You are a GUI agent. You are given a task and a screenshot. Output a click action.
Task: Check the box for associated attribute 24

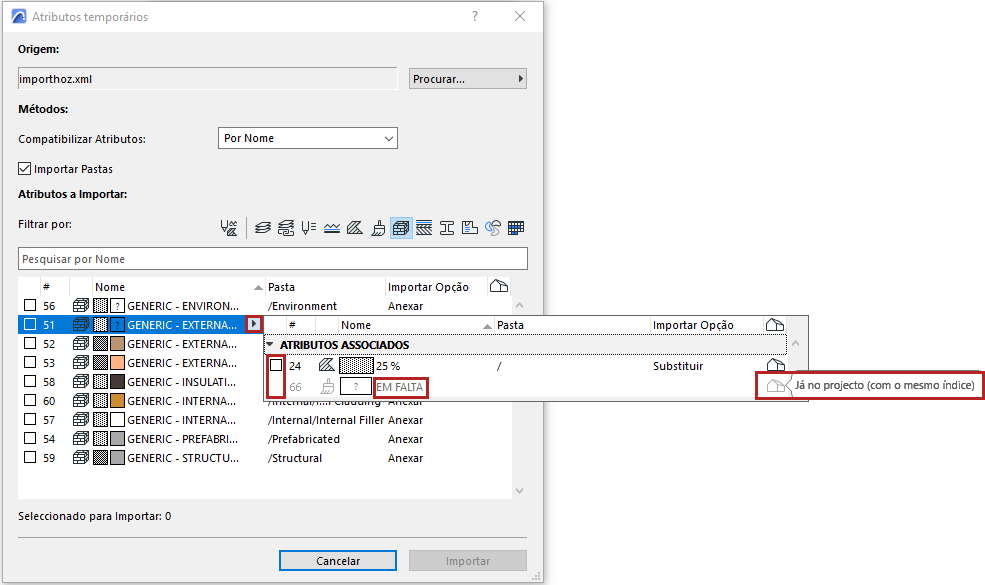[276, 365]
